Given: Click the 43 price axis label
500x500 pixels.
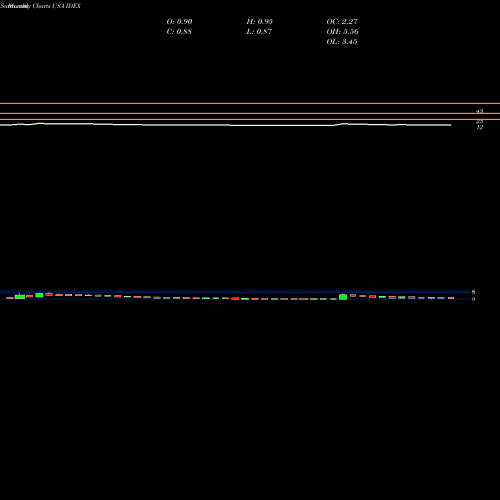Looking at the screenshot, I should [x=480, y=111].
